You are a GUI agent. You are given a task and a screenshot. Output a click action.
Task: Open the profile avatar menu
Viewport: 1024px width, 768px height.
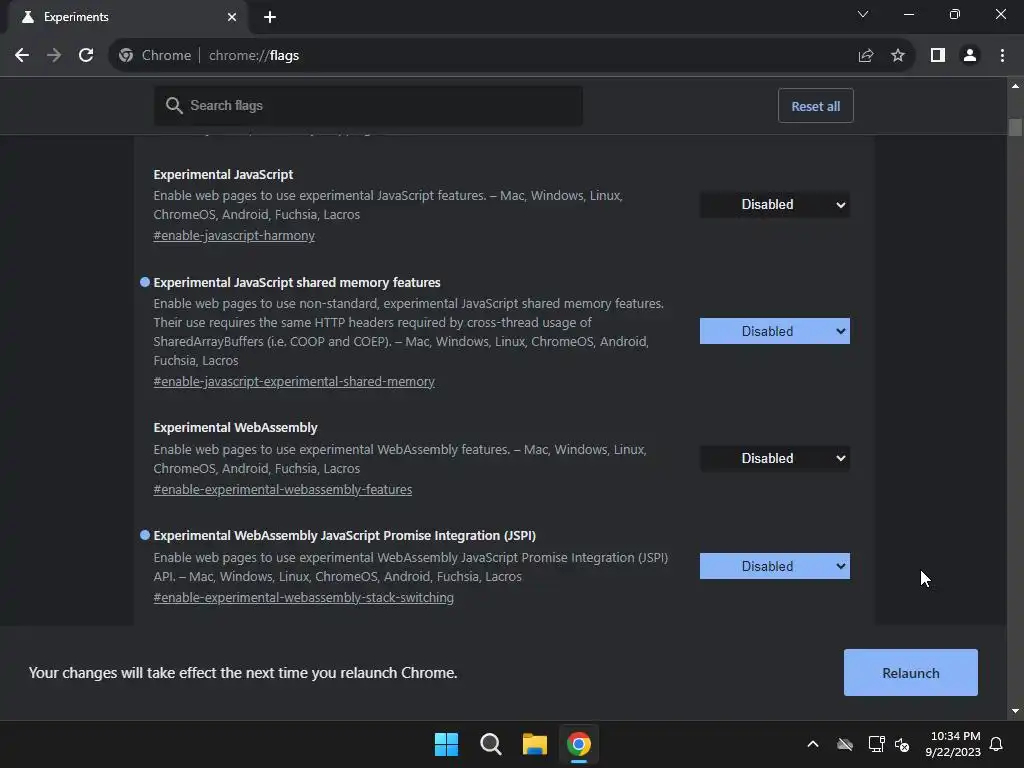click(970, 56)
